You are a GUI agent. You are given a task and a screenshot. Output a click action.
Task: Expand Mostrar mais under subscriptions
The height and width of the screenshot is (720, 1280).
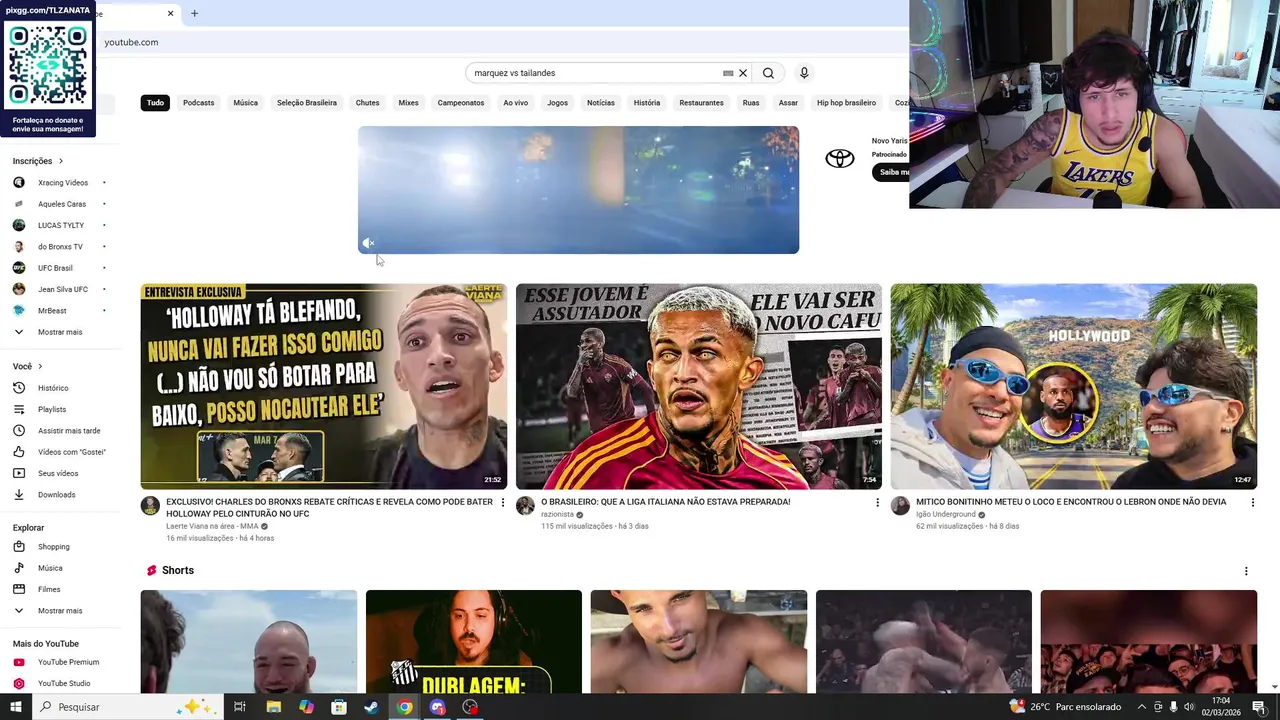point(58,332)
